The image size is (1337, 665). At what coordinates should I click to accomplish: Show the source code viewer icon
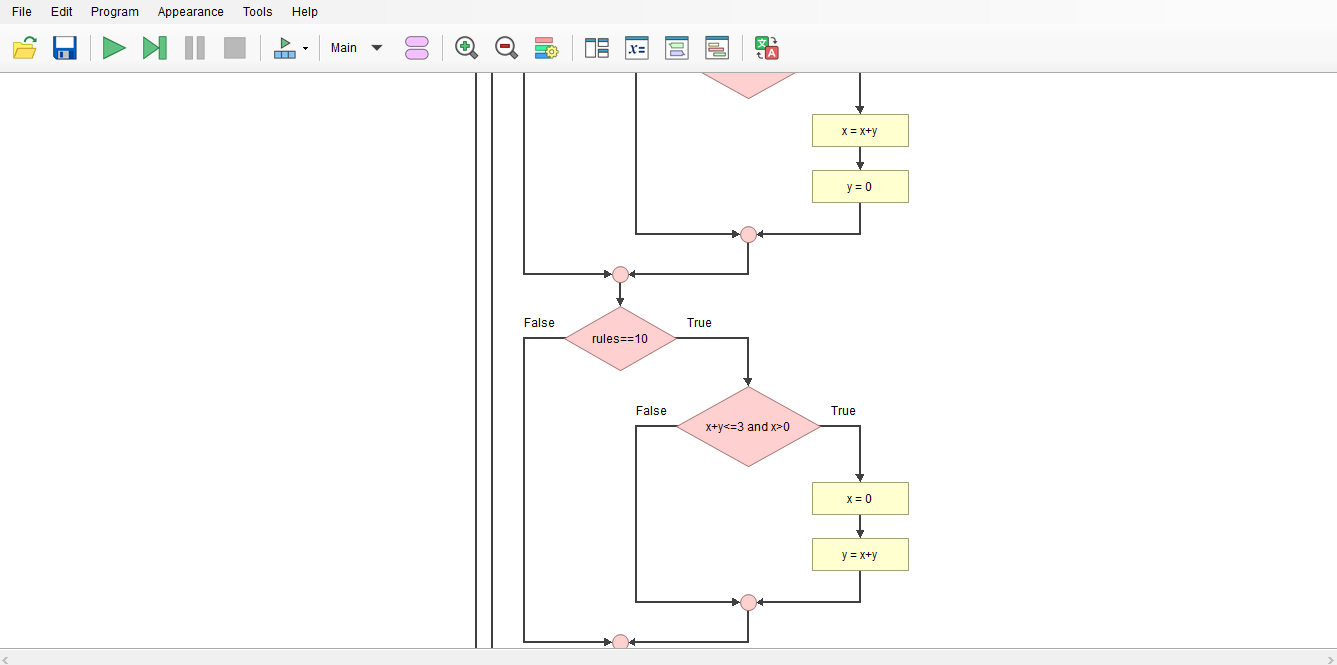point(717,48)
